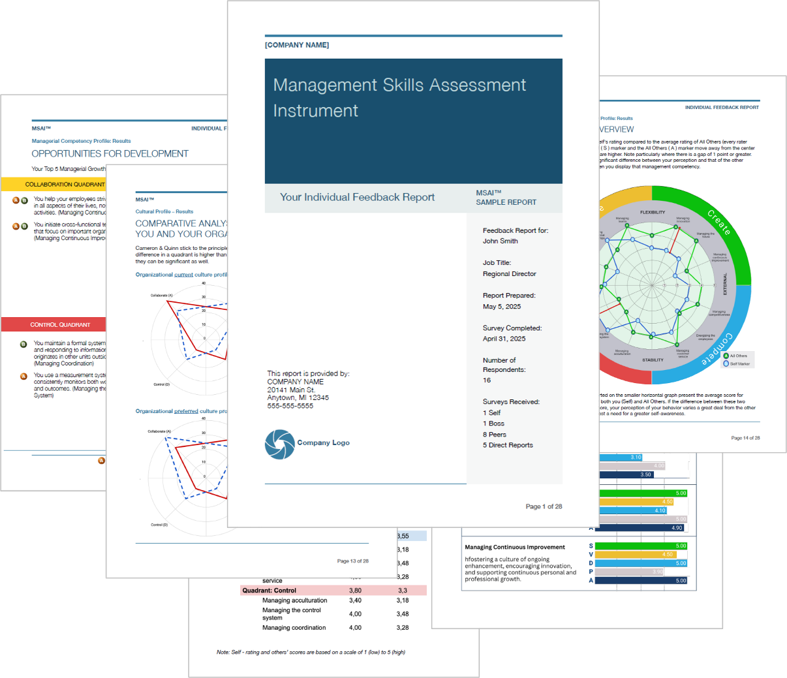Click the blue Company Logo aperture icon

coord(279,444)
